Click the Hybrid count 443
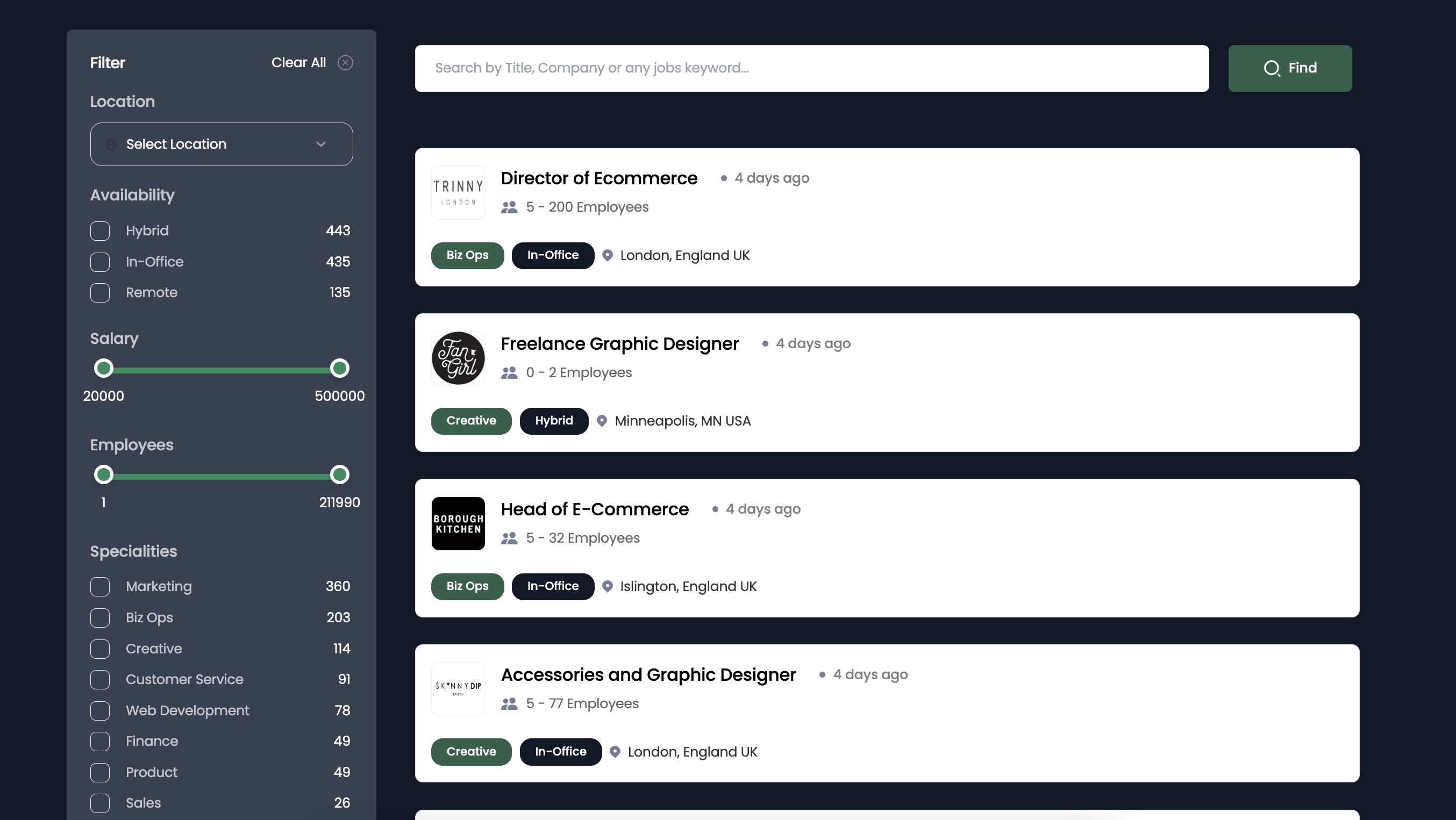Viewport: 1456px width, 820px height. pyautogui.click(x=338, y=231)
